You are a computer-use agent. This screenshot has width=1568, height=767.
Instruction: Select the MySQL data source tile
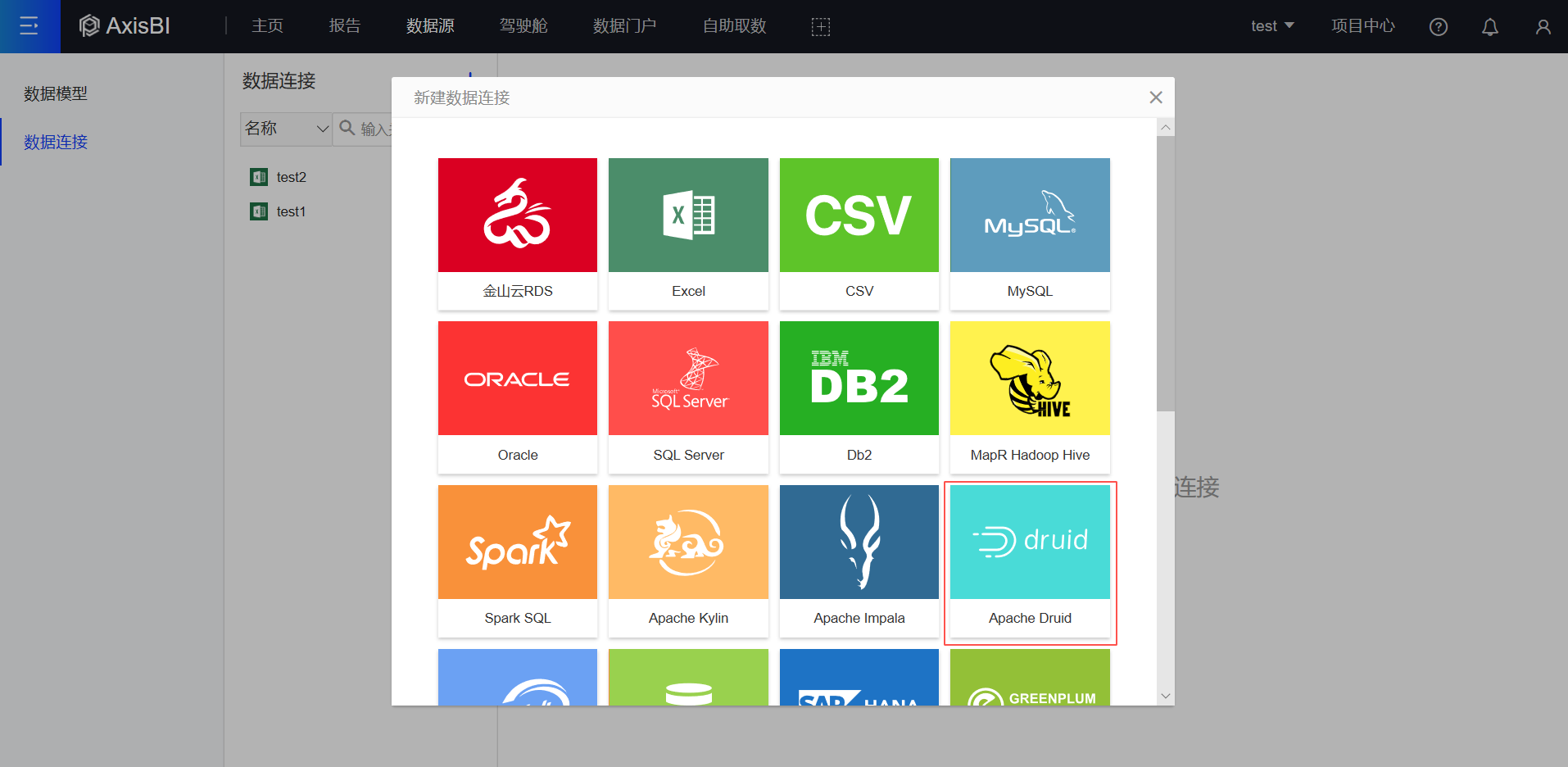pos(1030,234)
